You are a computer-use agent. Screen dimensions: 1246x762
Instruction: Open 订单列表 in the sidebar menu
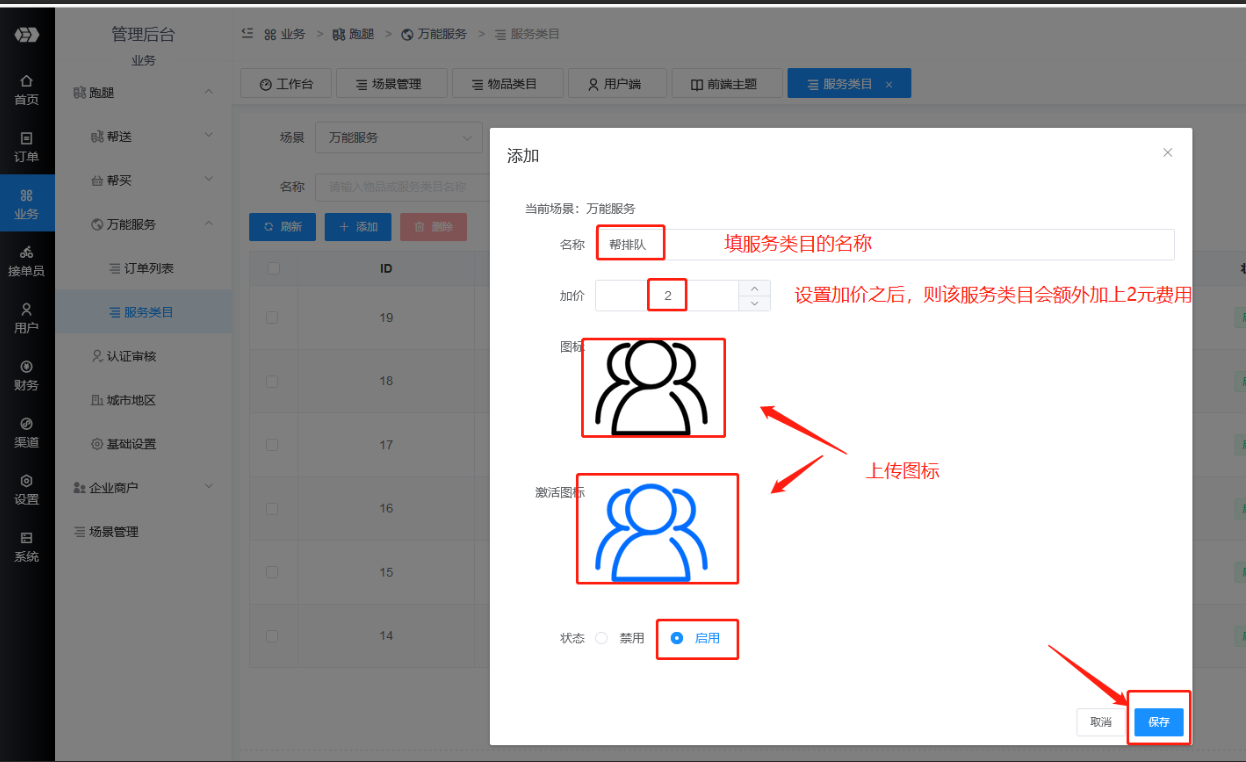148,268
